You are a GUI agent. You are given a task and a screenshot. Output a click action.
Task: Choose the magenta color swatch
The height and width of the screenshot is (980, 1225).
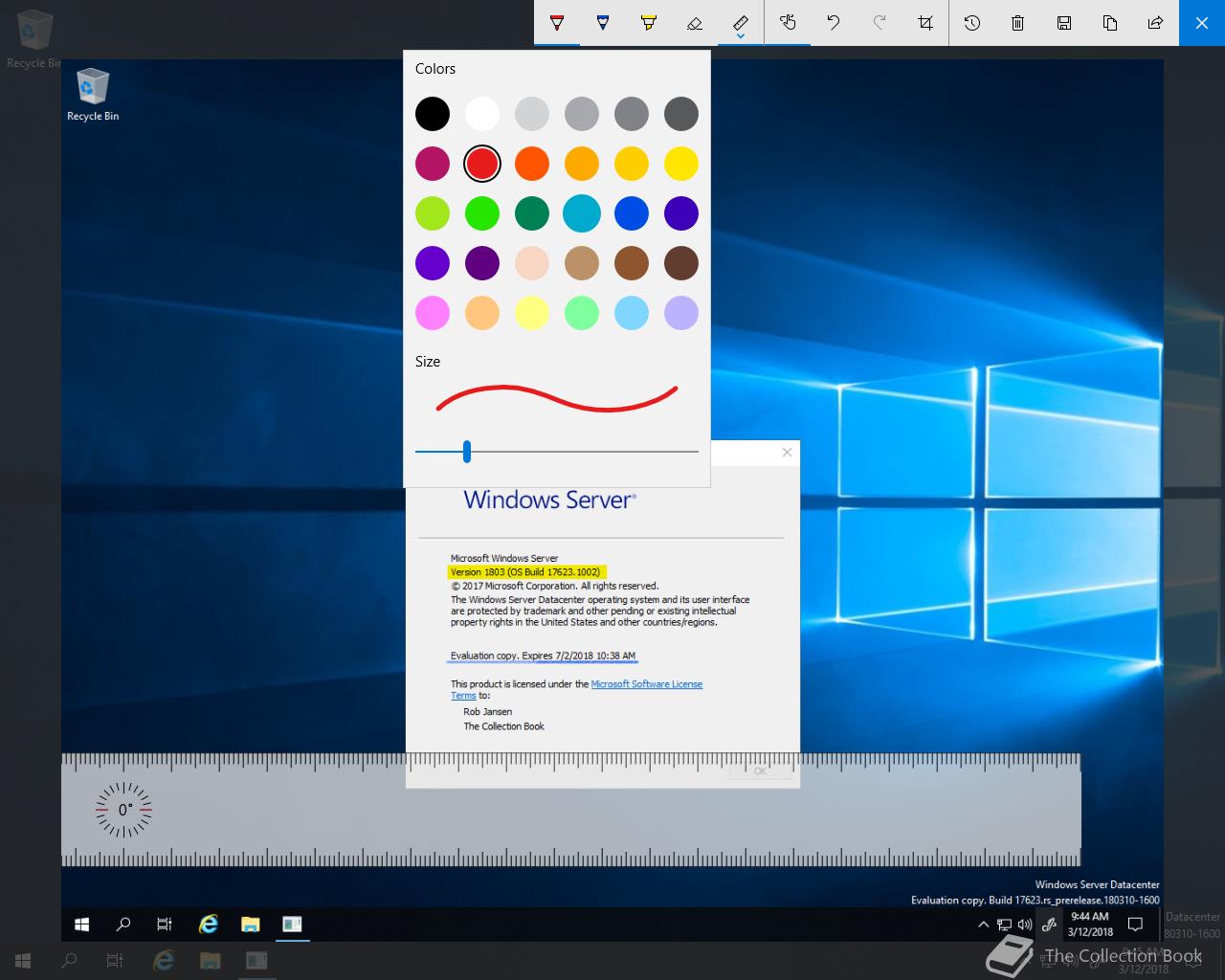433,164
